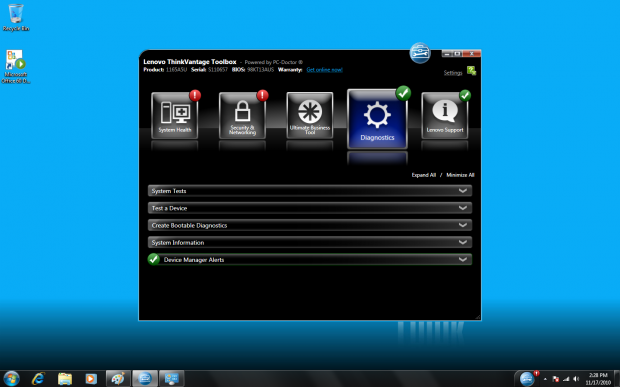Open the System Health section
Image resolution: width=620 pixels, height=387 pixels.
click(x=174, y=115)
